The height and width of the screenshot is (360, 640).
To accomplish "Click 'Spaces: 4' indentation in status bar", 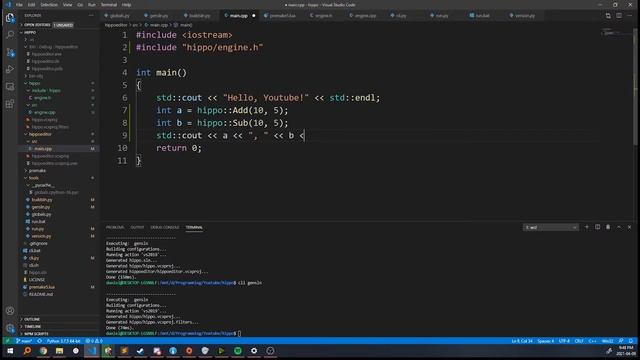I will click(546, 341).
